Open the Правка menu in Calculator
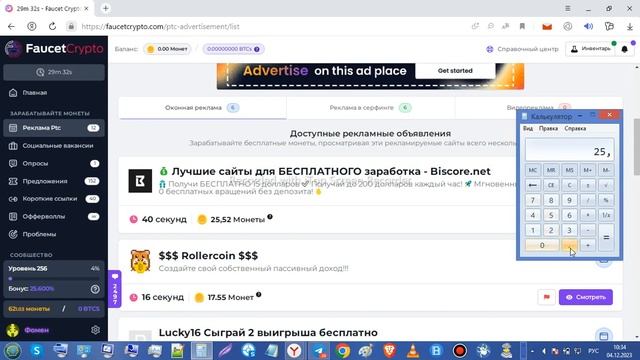This screenshot has width=640, height=360. (x=548, y=128)
